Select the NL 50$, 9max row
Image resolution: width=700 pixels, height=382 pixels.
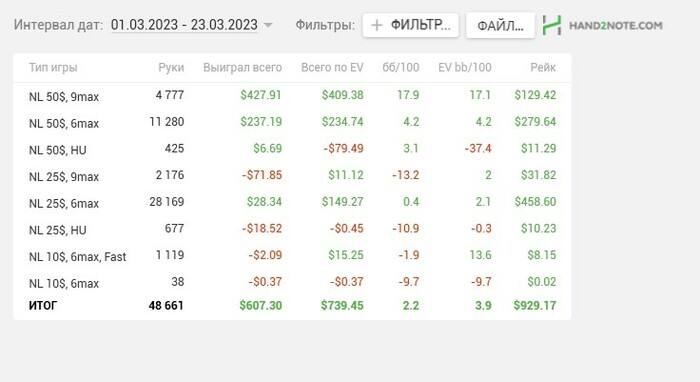pos(292,96)
